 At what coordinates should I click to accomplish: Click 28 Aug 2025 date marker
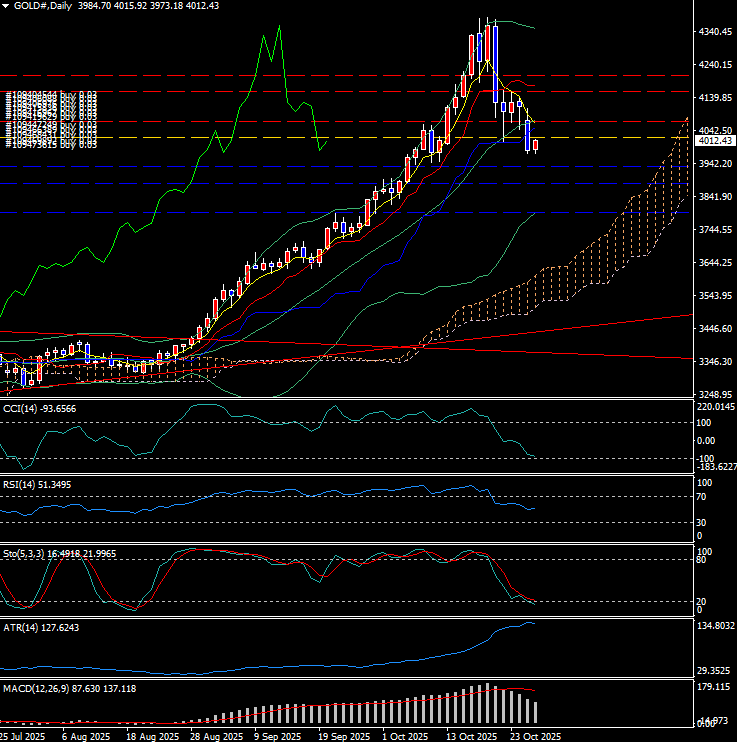coord(215,736)
